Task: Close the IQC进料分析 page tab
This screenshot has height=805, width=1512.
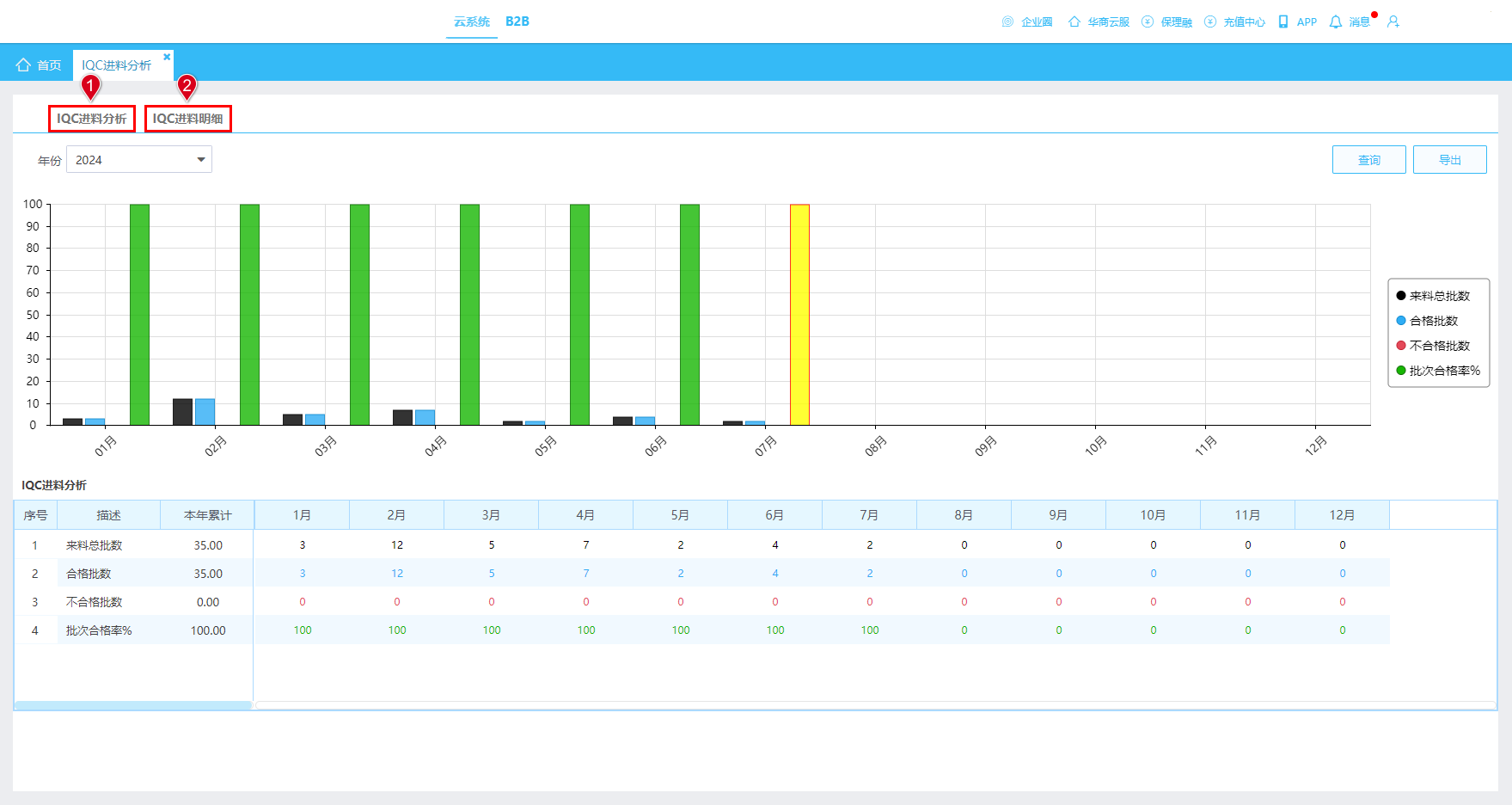Action: click(x=167, y=57)
